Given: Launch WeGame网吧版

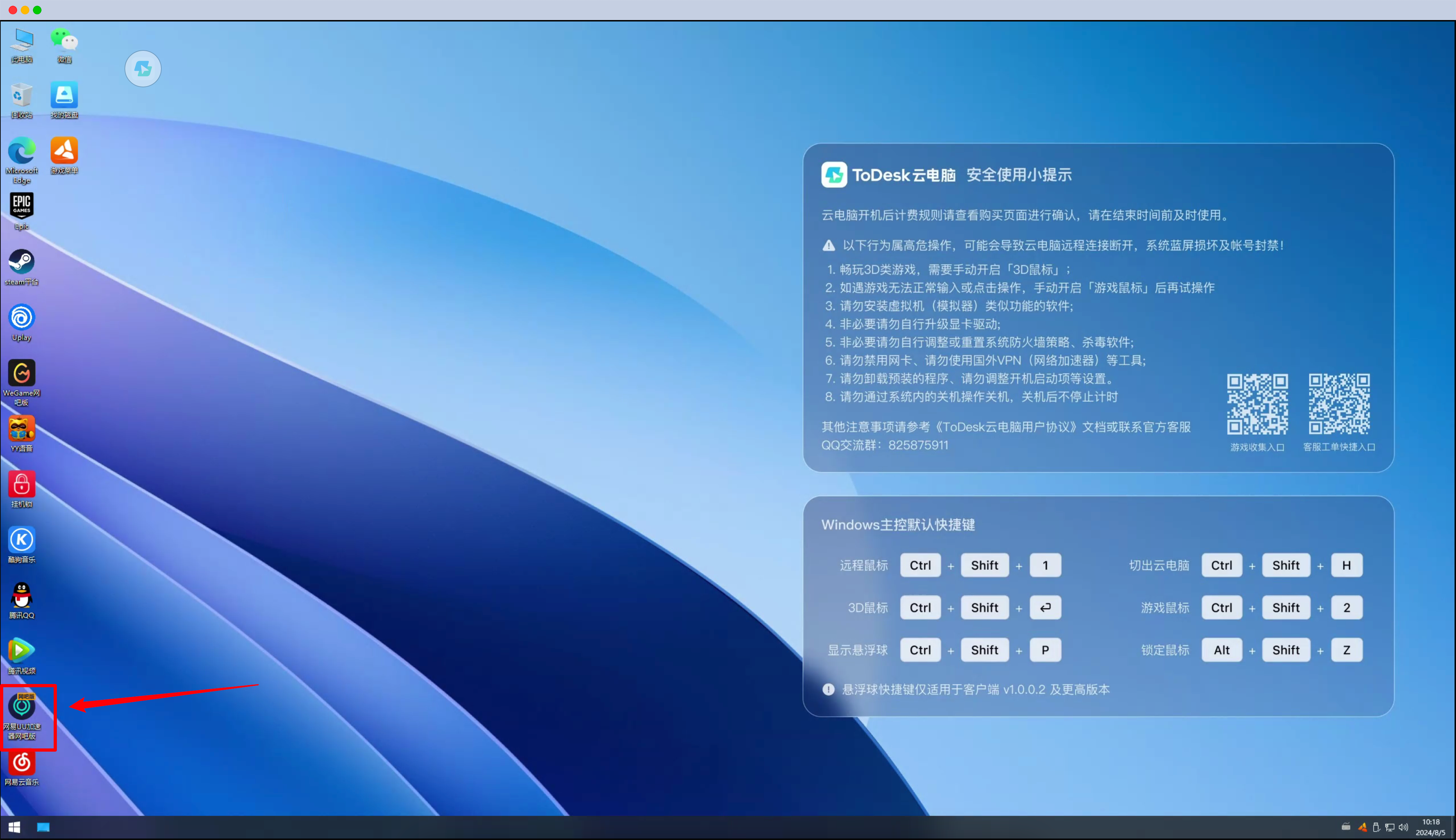Looking at the screenshot, I should pyautogui.click(x=21, y=374).
